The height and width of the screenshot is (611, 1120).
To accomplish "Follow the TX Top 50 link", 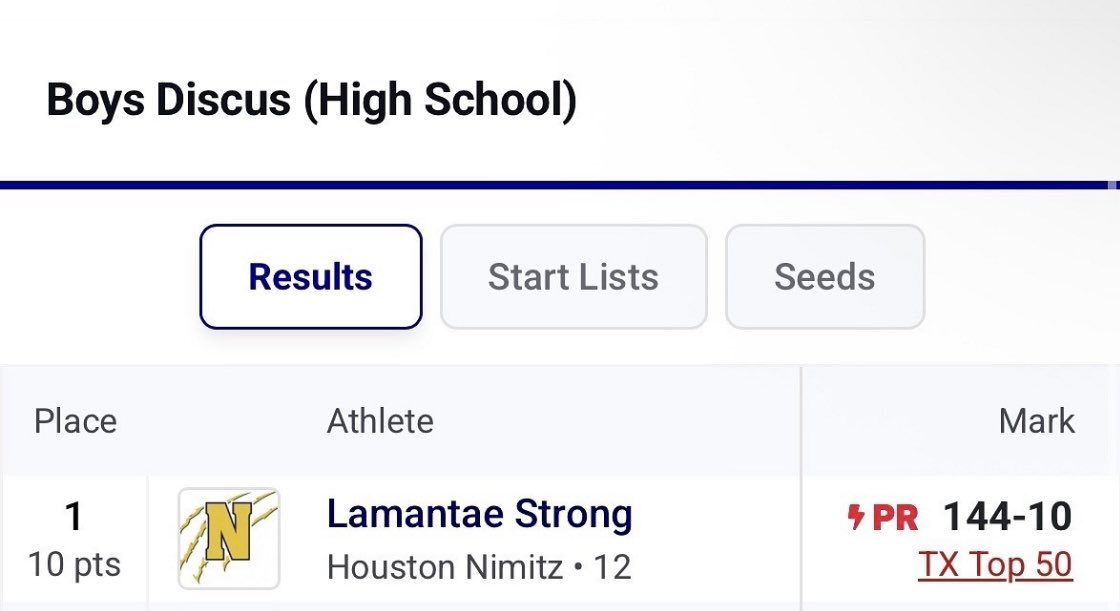I will [995, 565].
